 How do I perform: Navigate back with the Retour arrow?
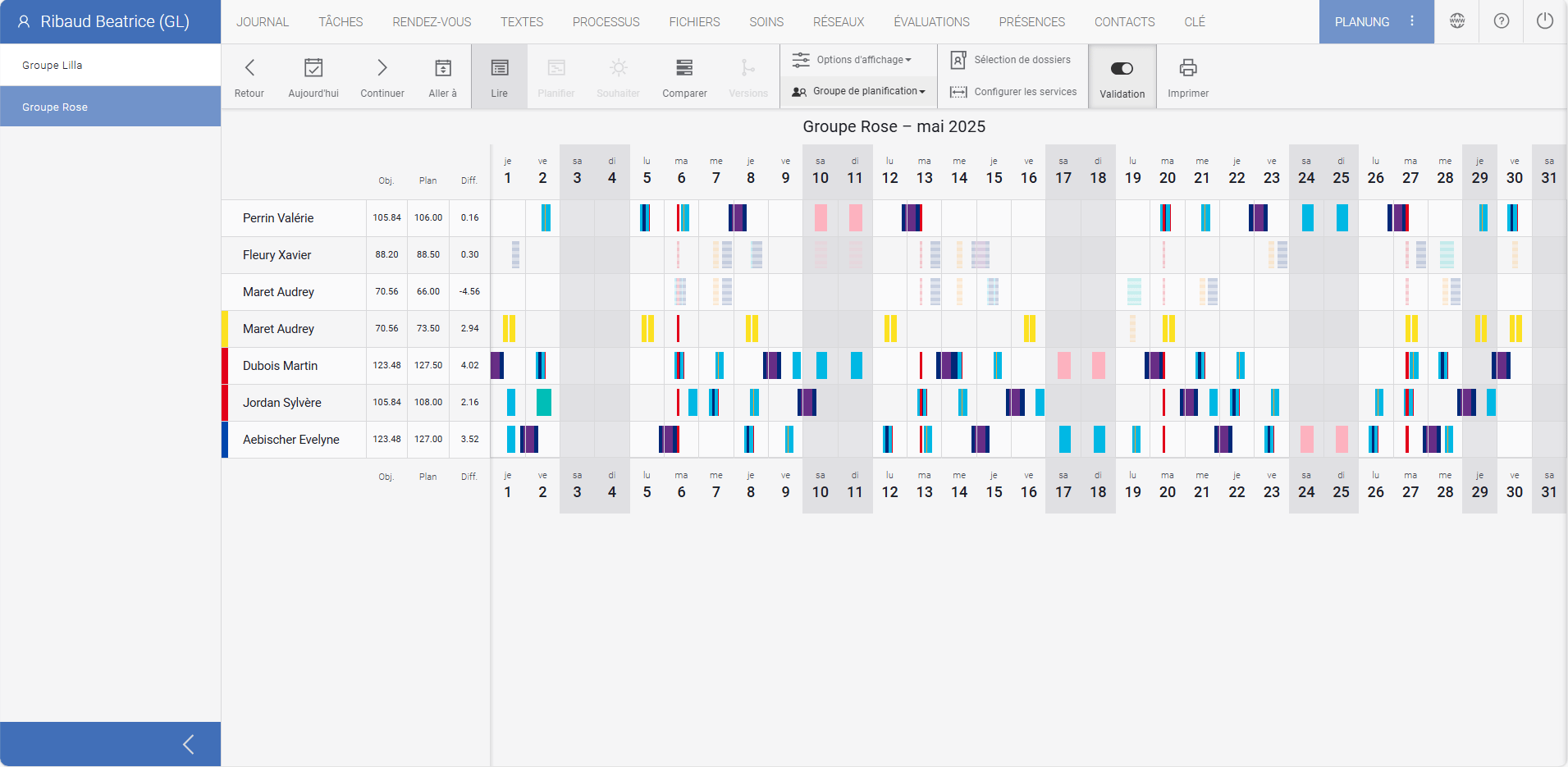pos(249,76)
